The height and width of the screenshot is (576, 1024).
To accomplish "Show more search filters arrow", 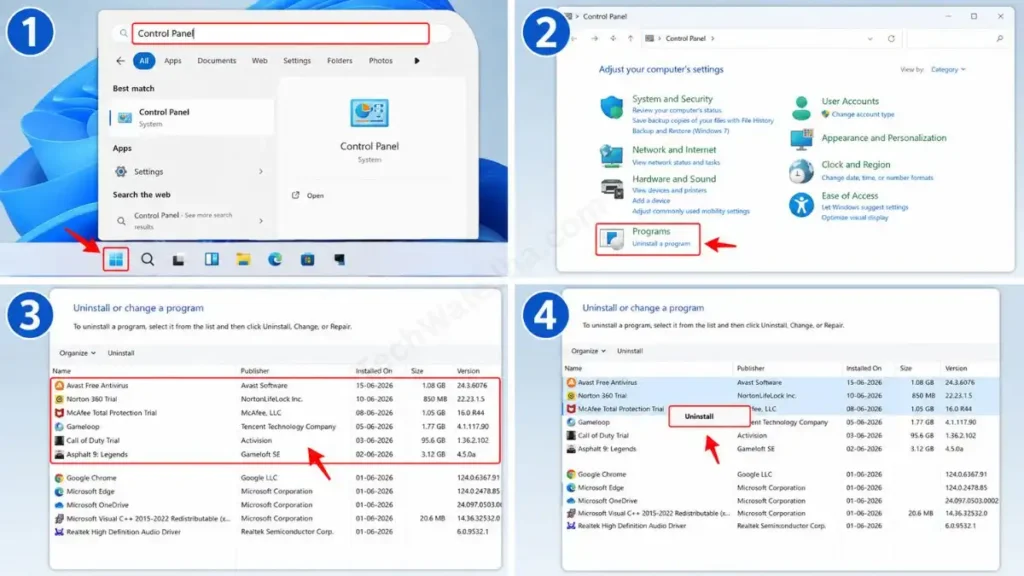I will (417, 61).
